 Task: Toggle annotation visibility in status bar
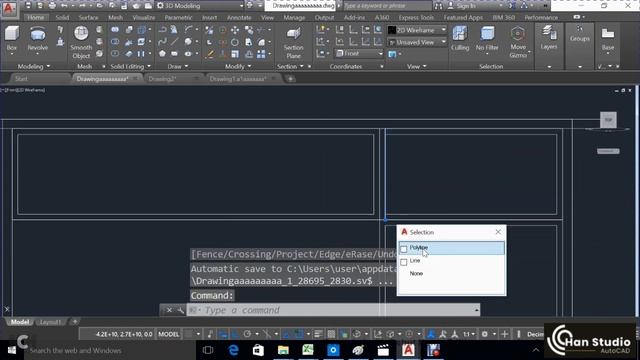431,334
